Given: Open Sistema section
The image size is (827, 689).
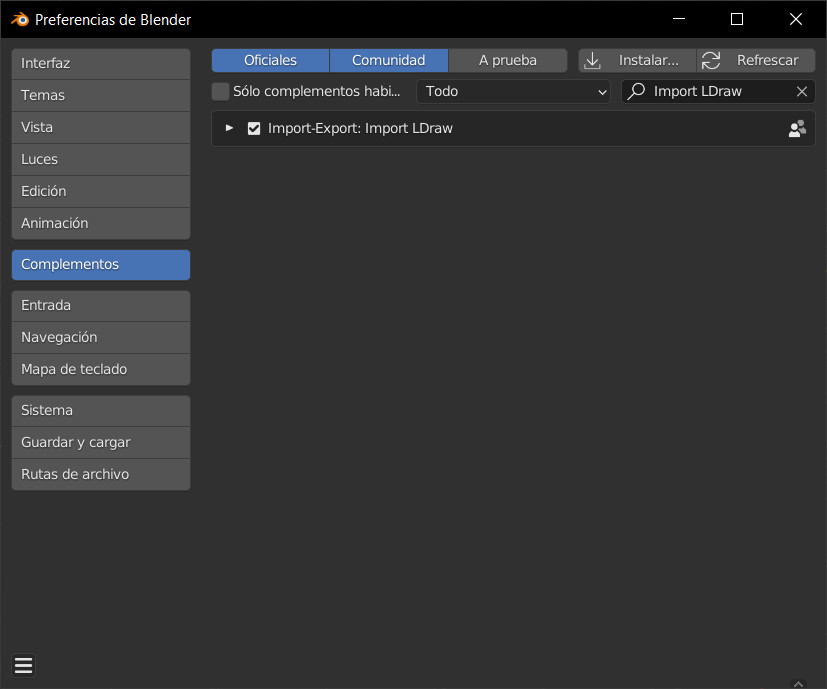Looking at the screenshot, I should click(x=101, y=411).
